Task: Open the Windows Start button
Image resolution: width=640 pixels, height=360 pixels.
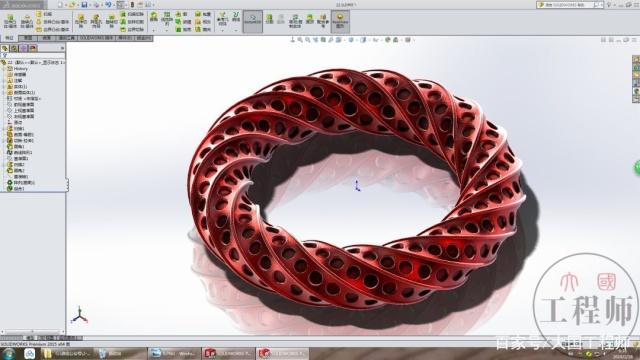Action: pos(8,353)
